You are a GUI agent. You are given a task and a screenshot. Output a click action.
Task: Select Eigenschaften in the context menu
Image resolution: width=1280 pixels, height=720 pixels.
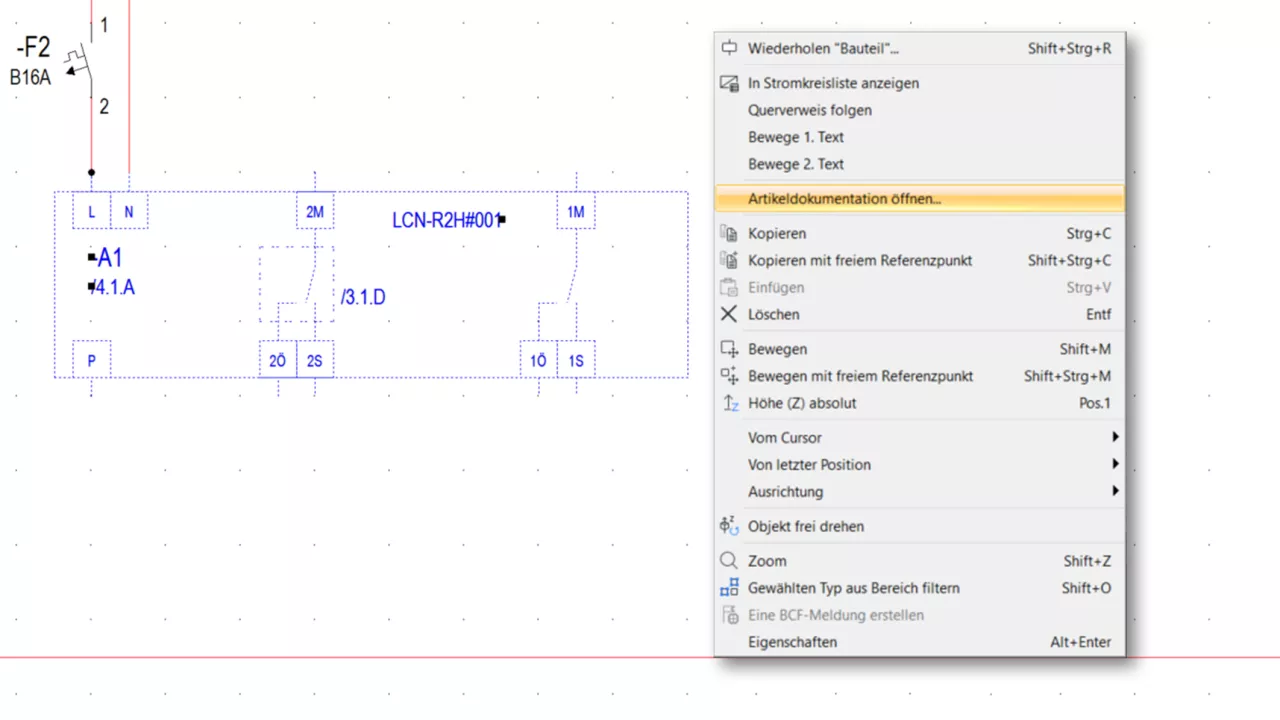792,642
